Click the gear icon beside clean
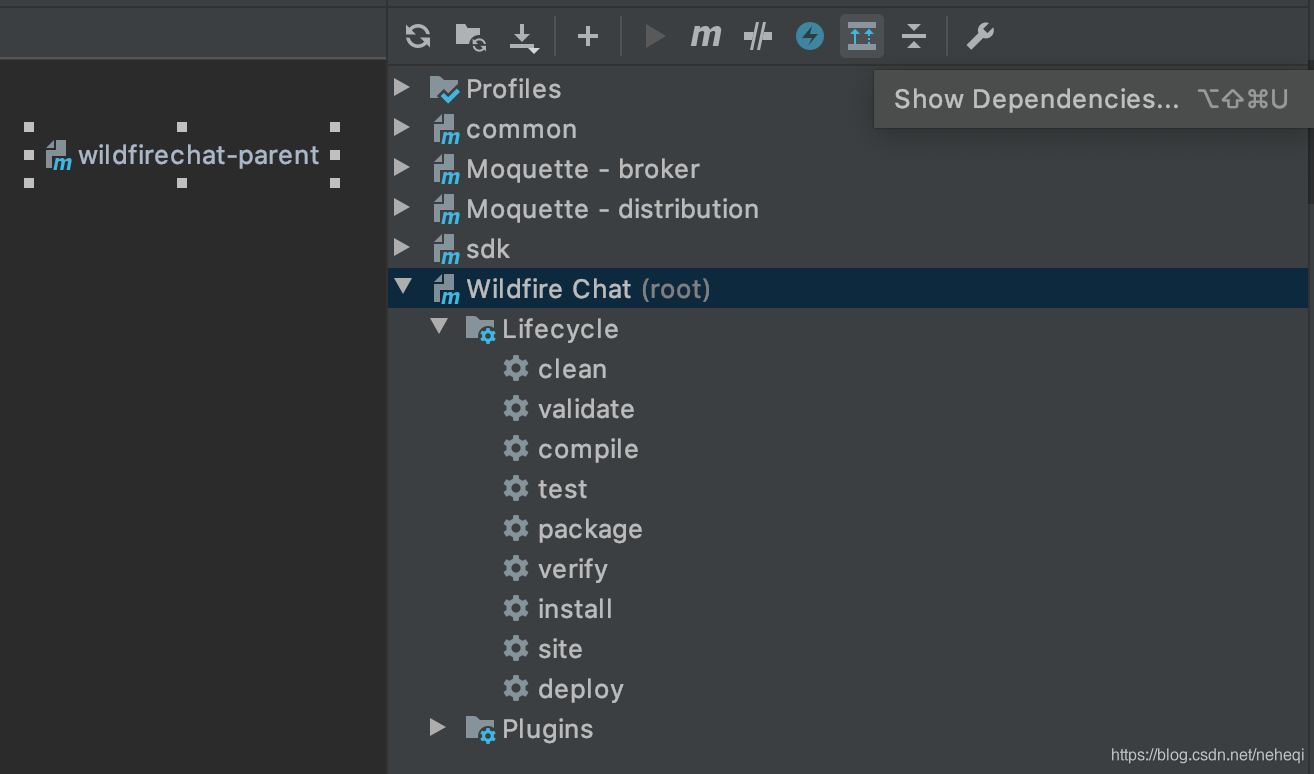This screenshot has width=1314, height=774. click(516, 368)
